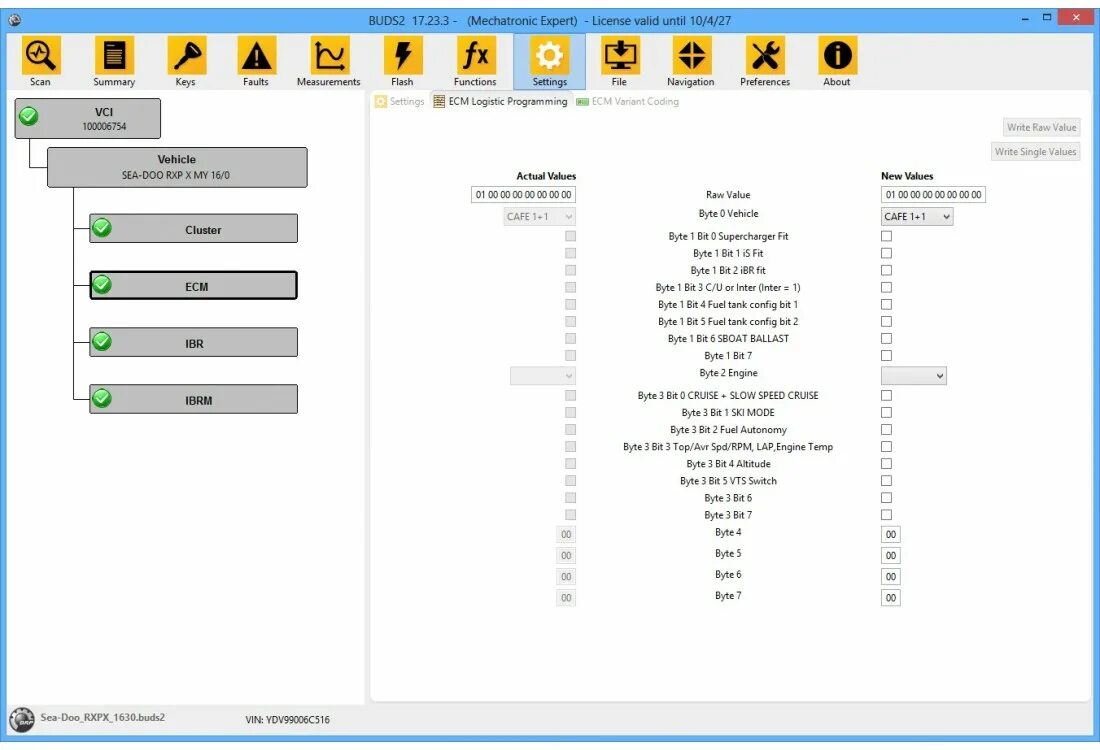The height and width of the screenshot is (750, 1100).
Task: Enable new Supercharger Fit checkbox
Action: pos(887,236)
